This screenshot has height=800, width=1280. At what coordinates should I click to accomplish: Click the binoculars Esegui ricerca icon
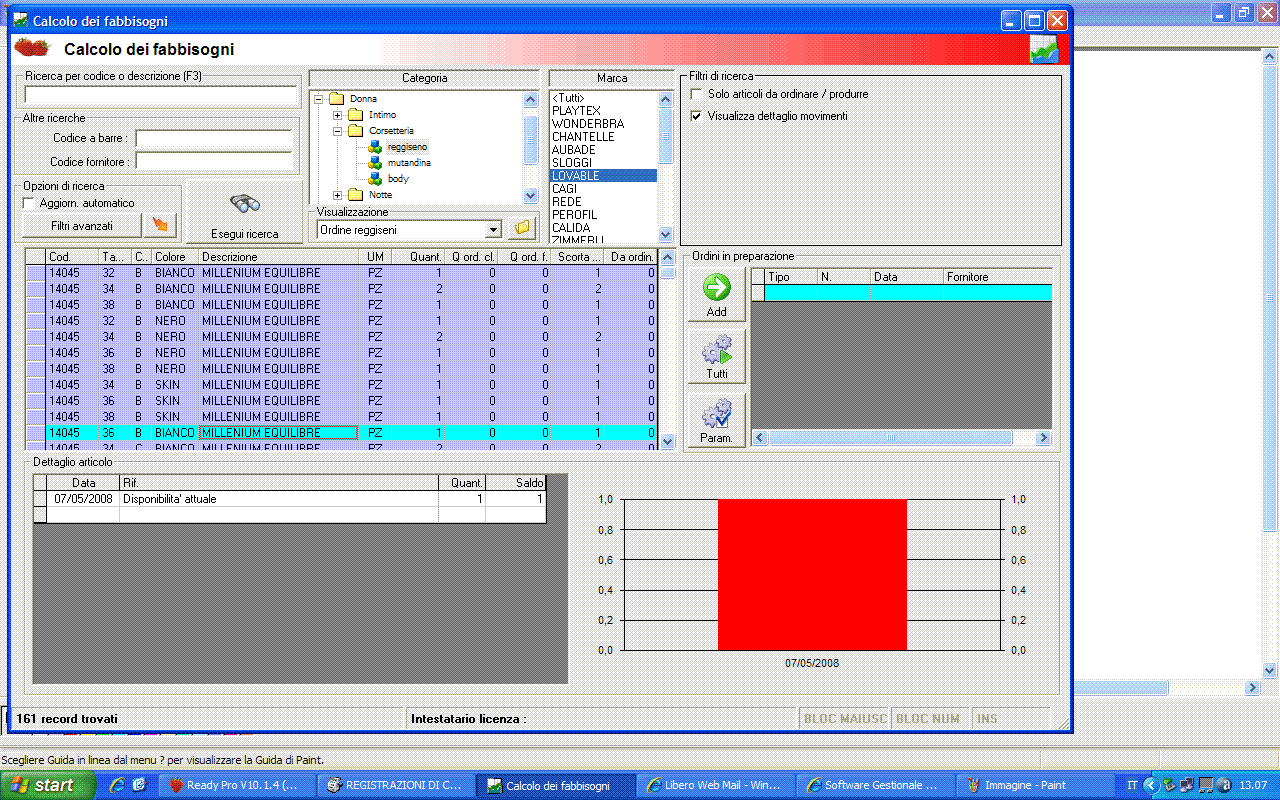pos(245,204)
